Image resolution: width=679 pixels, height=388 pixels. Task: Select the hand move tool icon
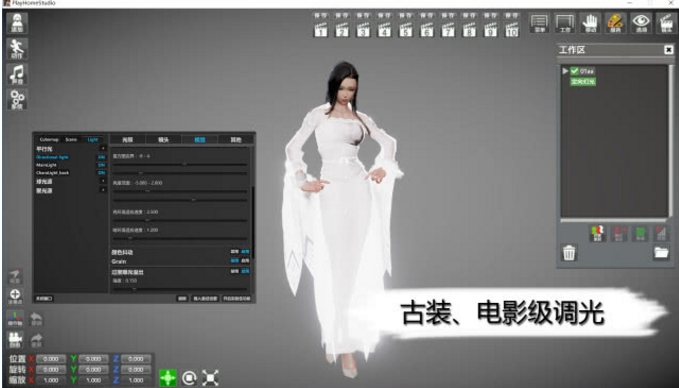pos(590,23)
